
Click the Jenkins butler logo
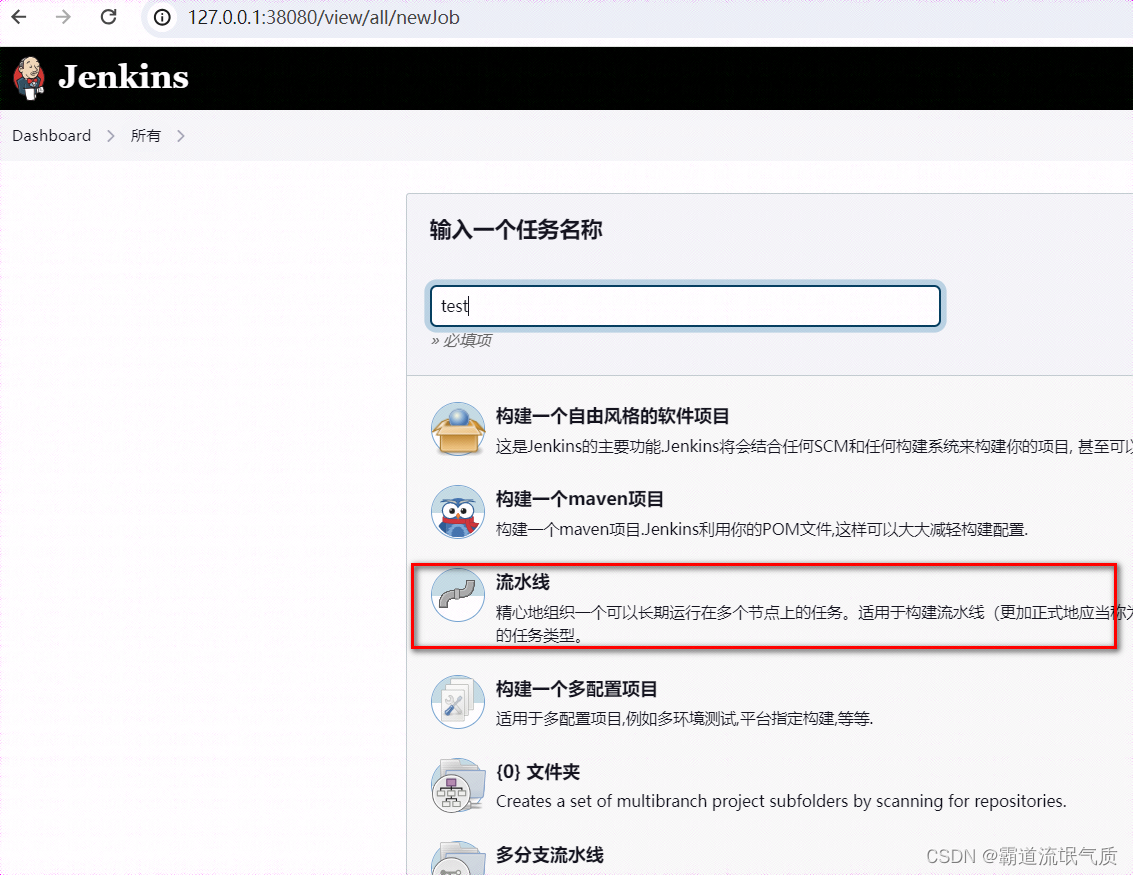pos(30,77)
